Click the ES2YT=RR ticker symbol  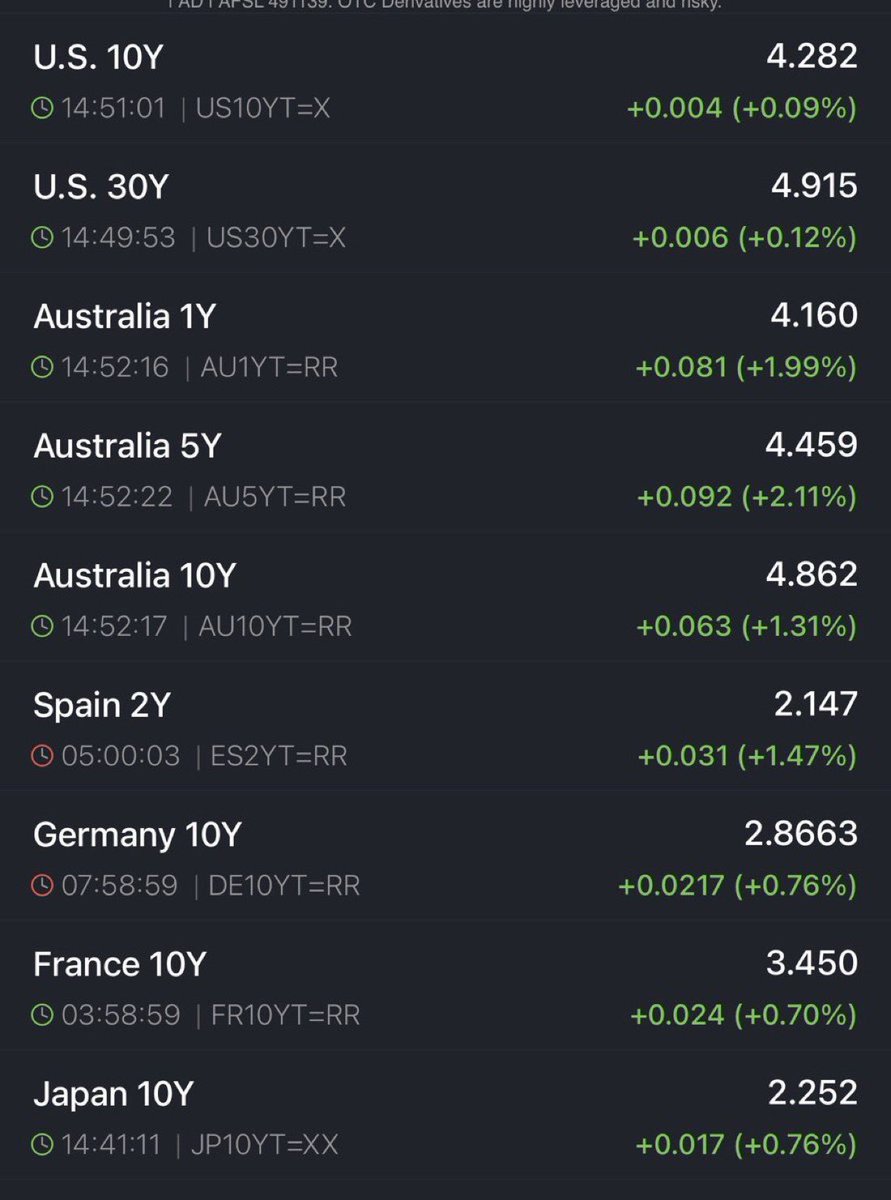(278, 756)
